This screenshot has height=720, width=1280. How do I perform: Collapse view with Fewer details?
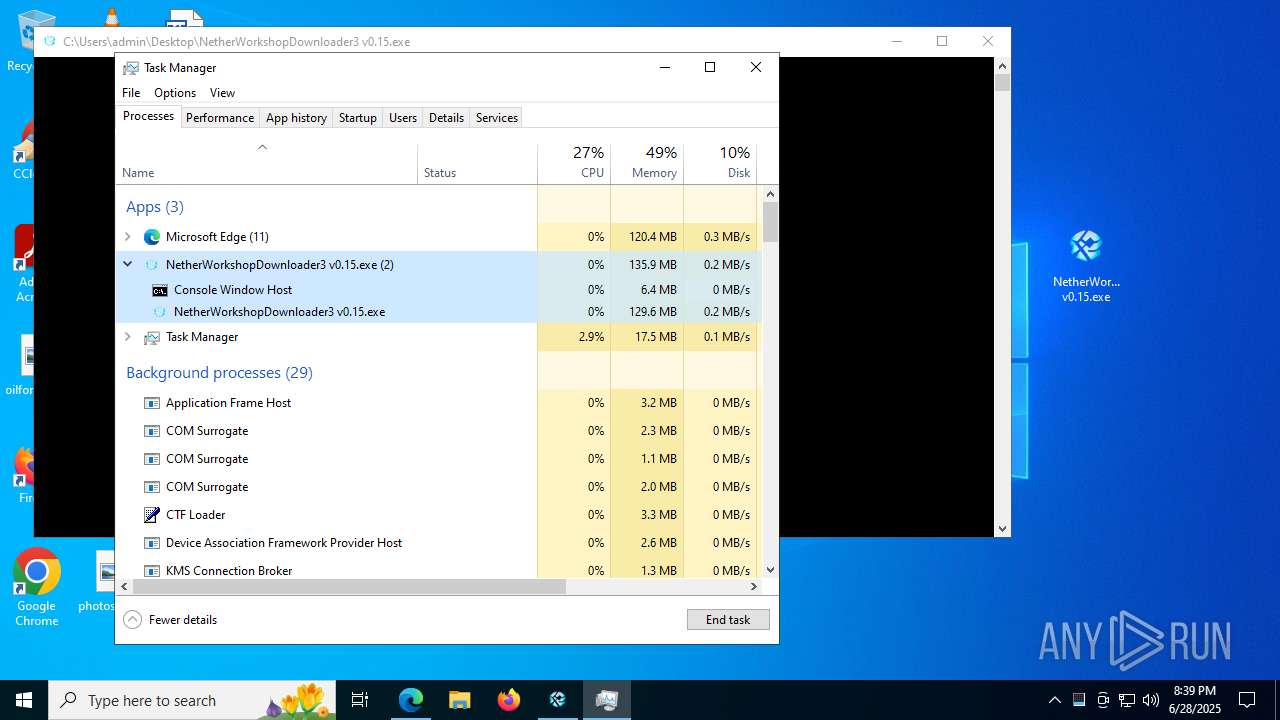pyautogui.click(x=170, y=620)
